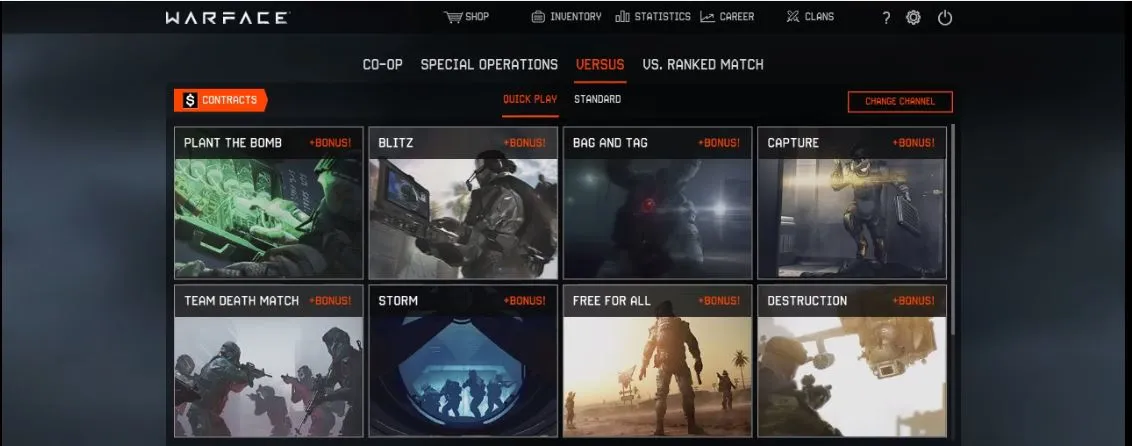
Task: Open the Contracts button
Action: pyautogui.click(x=221, y=100)
